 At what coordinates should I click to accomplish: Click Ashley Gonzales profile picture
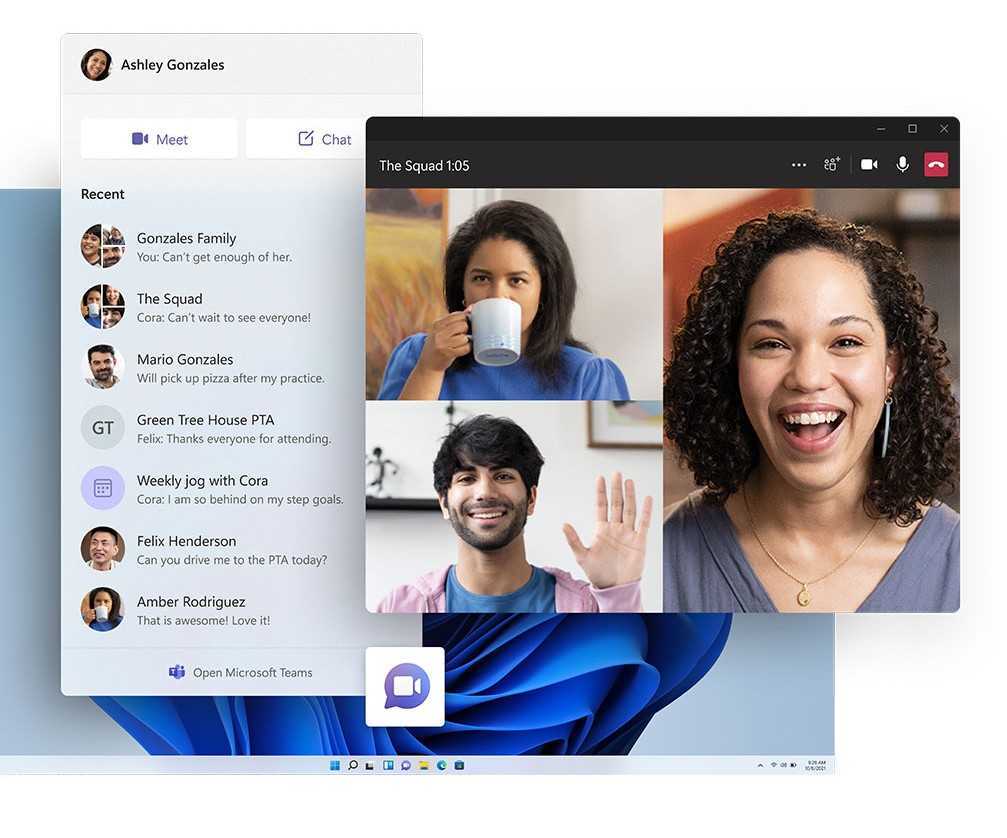[x=97, y=65]
